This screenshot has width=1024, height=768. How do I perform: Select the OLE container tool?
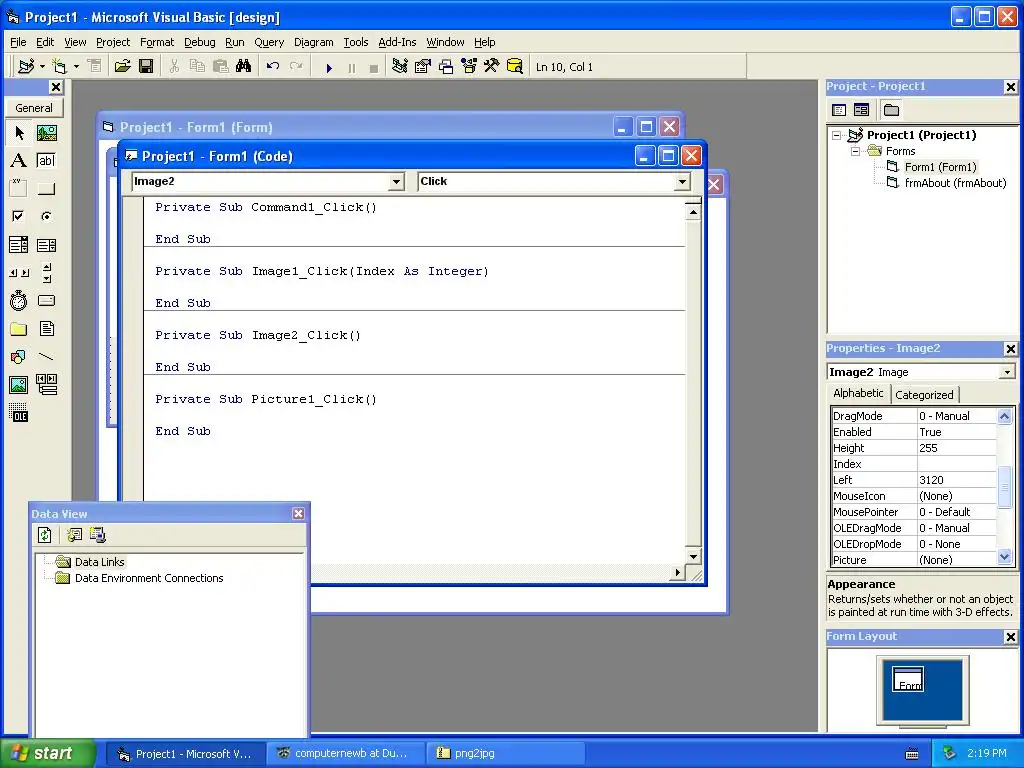tap(19, 413)
